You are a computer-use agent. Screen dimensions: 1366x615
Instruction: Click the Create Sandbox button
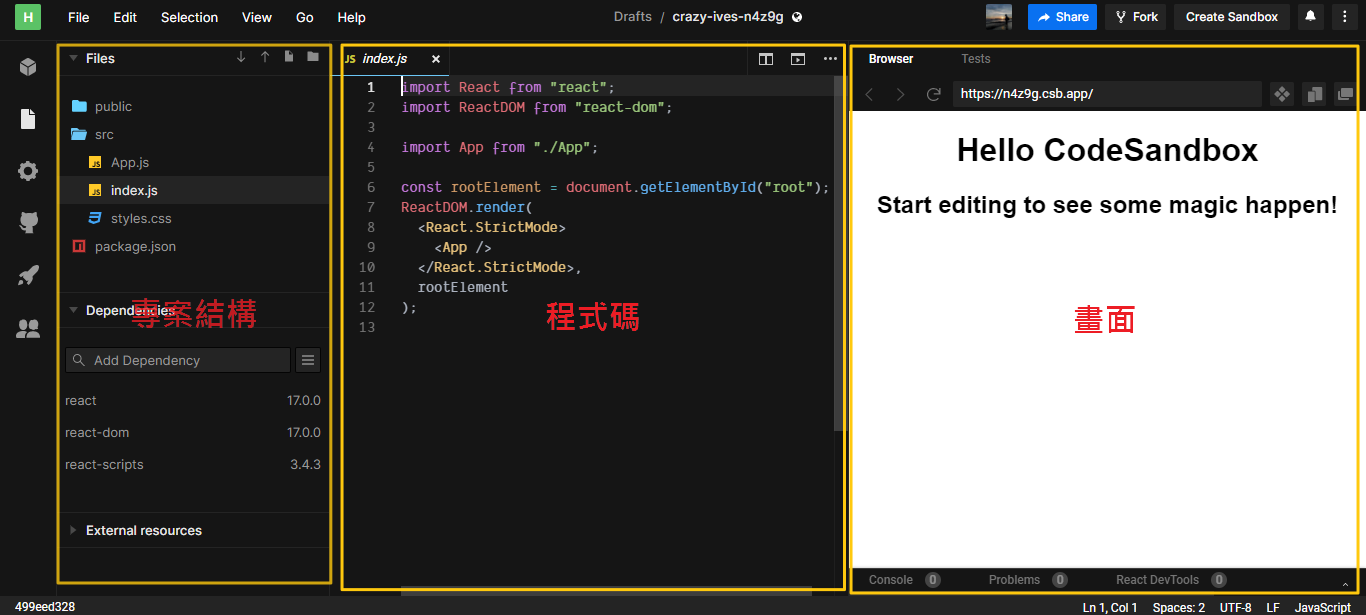coord(1232,17)
